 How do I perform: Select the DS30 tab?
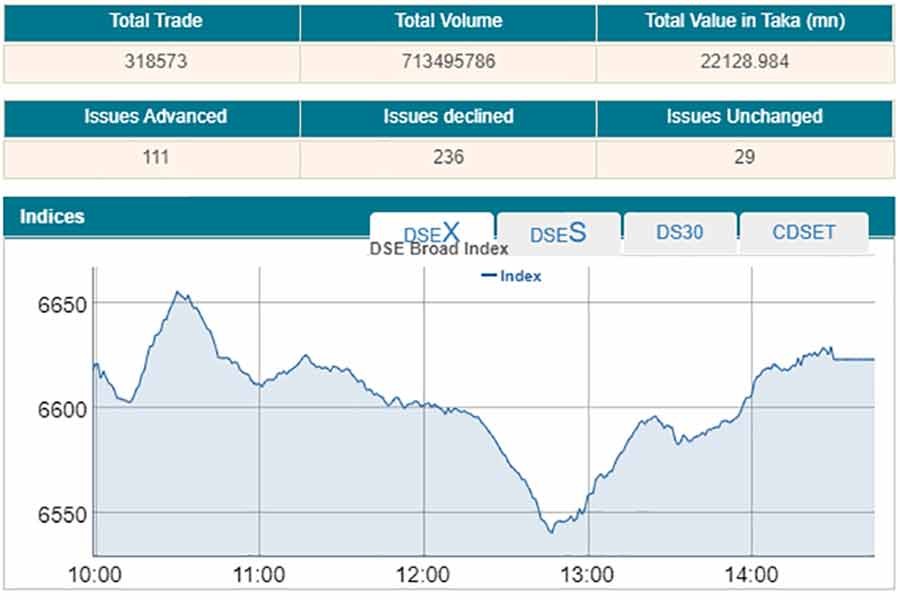pyautogui.click(x=680, y=232)
